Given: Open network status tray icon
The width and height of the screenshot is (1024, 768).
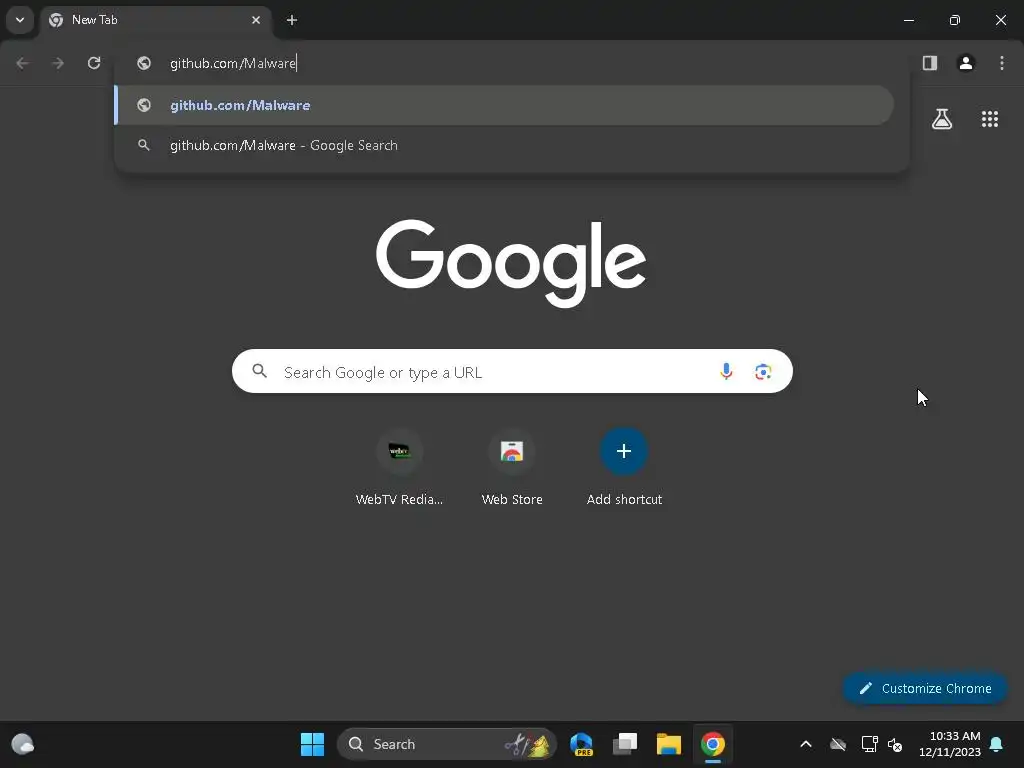Looking at the screenshot, I should click(x=869, y=744).
